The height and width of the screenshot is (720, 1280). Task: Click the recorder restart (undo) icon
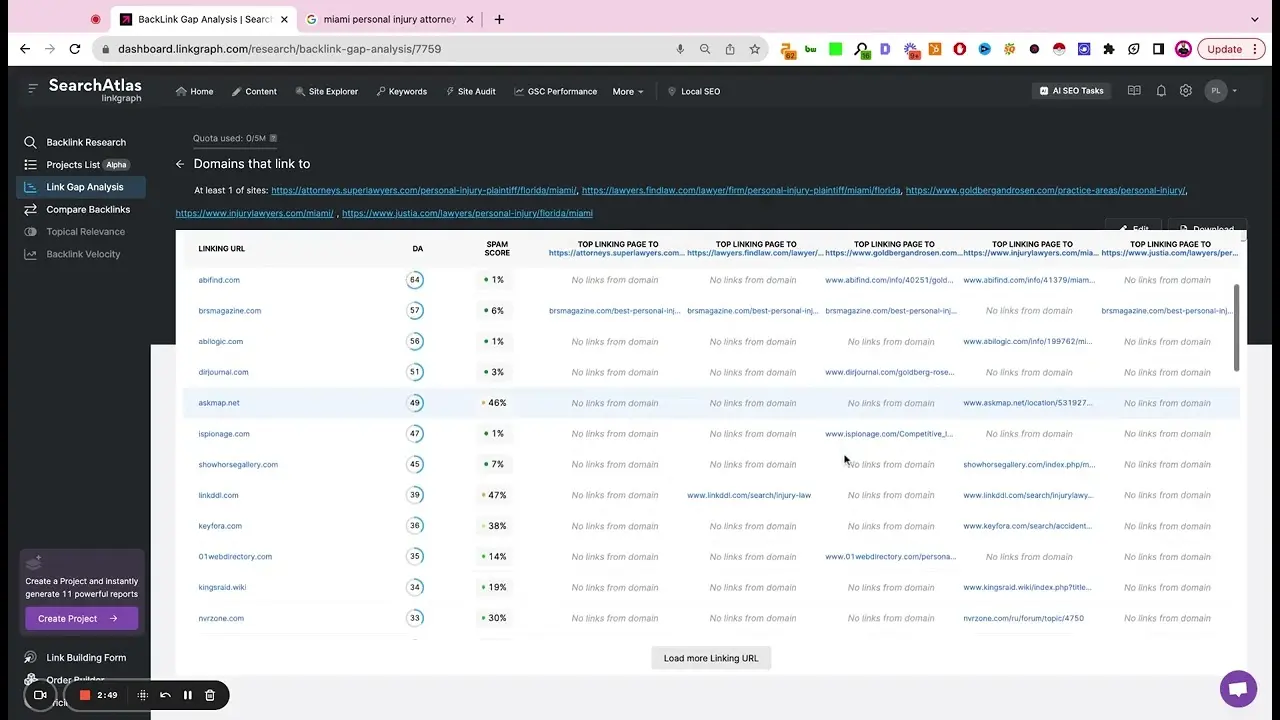point(165,695)
